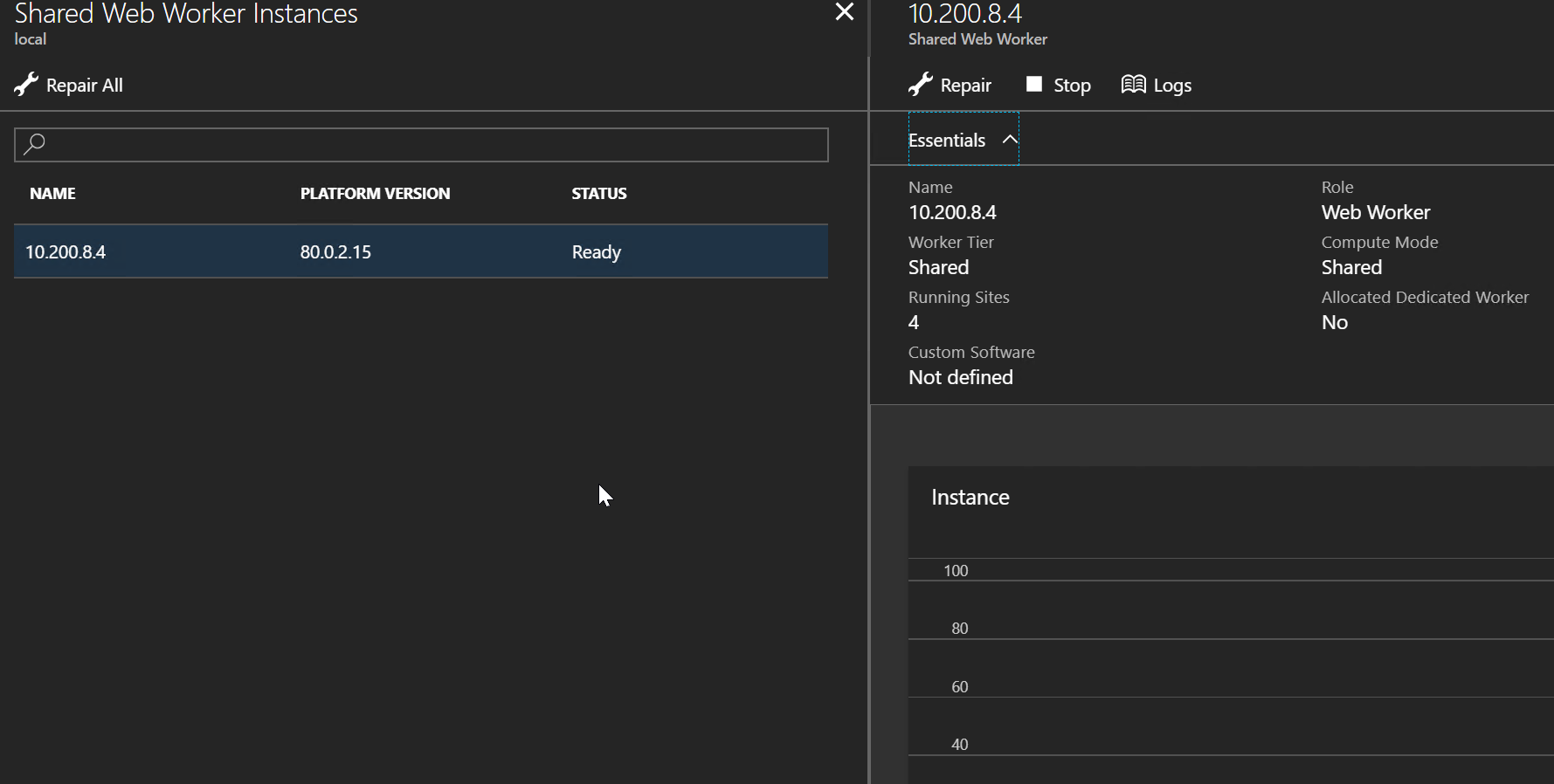
Task: Click the Repair All wrench icon
Action: [26, 85]
